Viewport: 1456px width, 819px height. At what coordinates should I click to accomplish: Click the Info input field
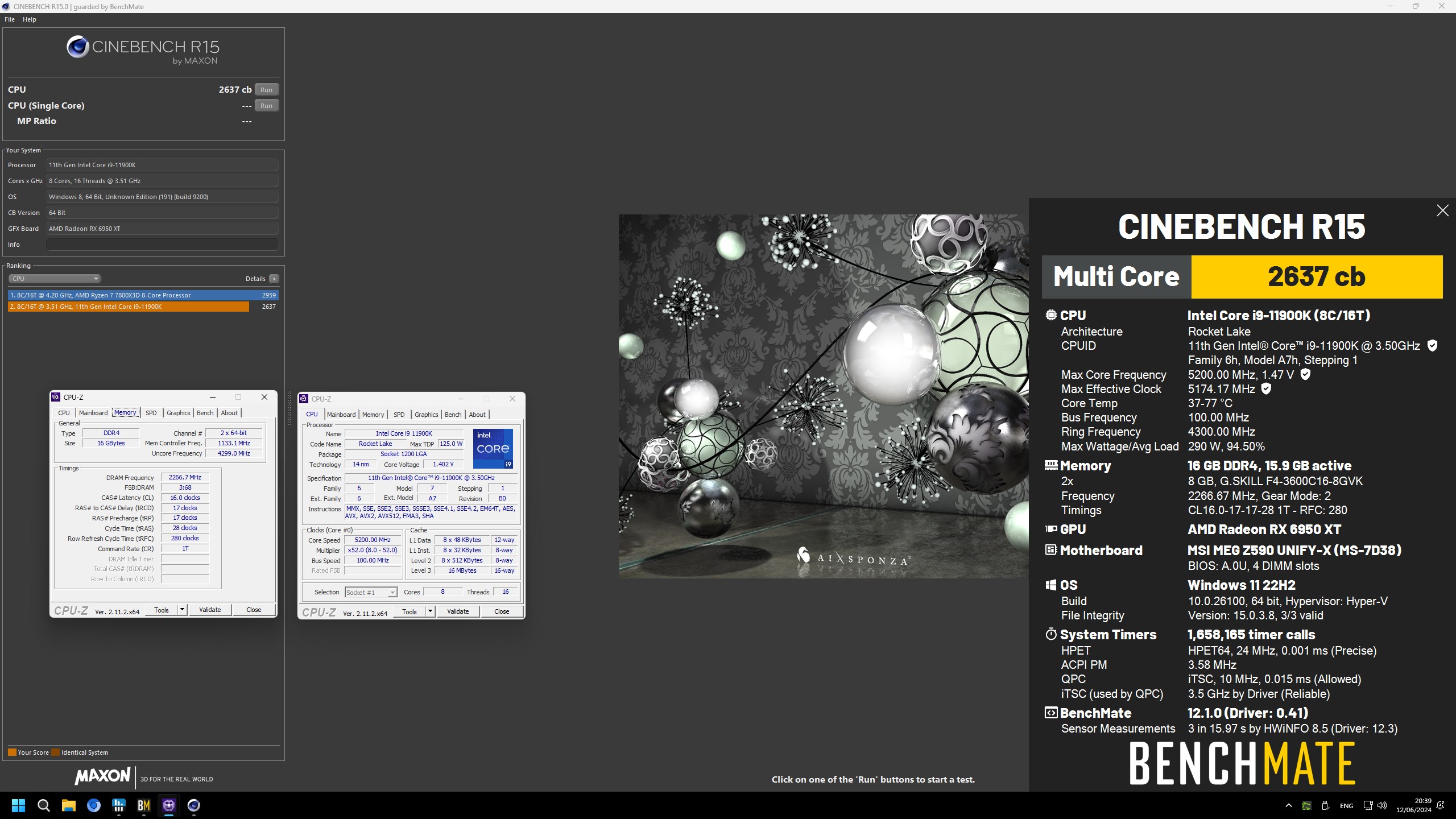click(x=163, y=245)
